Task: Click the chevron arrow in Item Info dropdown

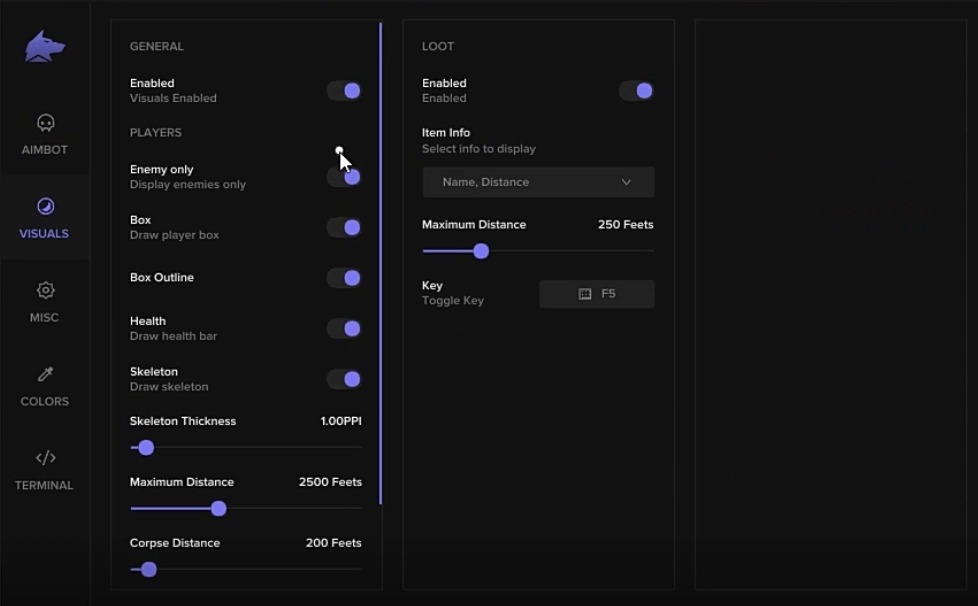Action: 626,182
